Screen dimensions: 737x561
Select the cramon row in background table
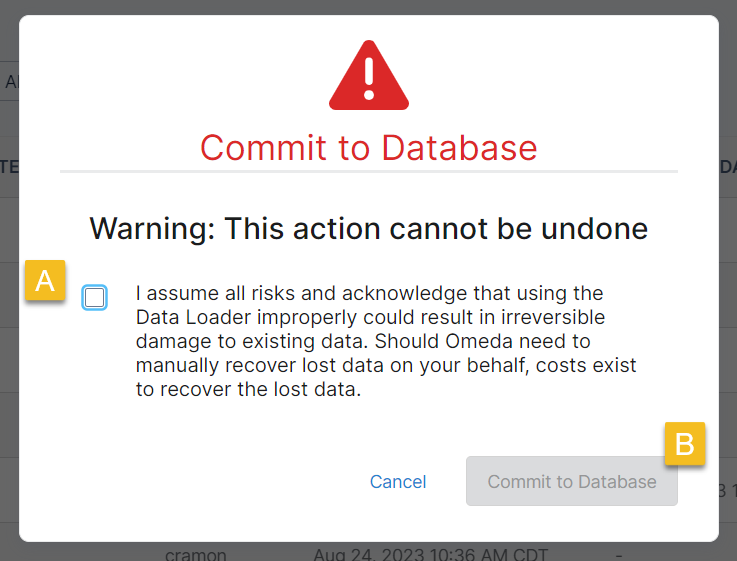pos(196,553)
